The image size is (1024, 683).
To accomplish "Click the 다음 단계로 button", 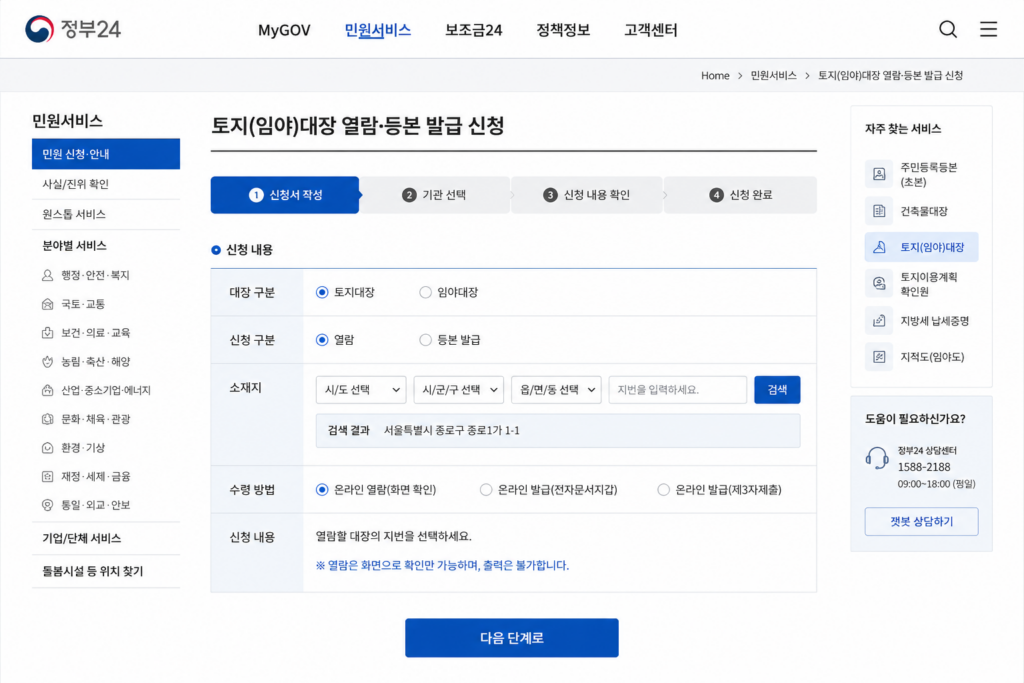I will 511,638.
